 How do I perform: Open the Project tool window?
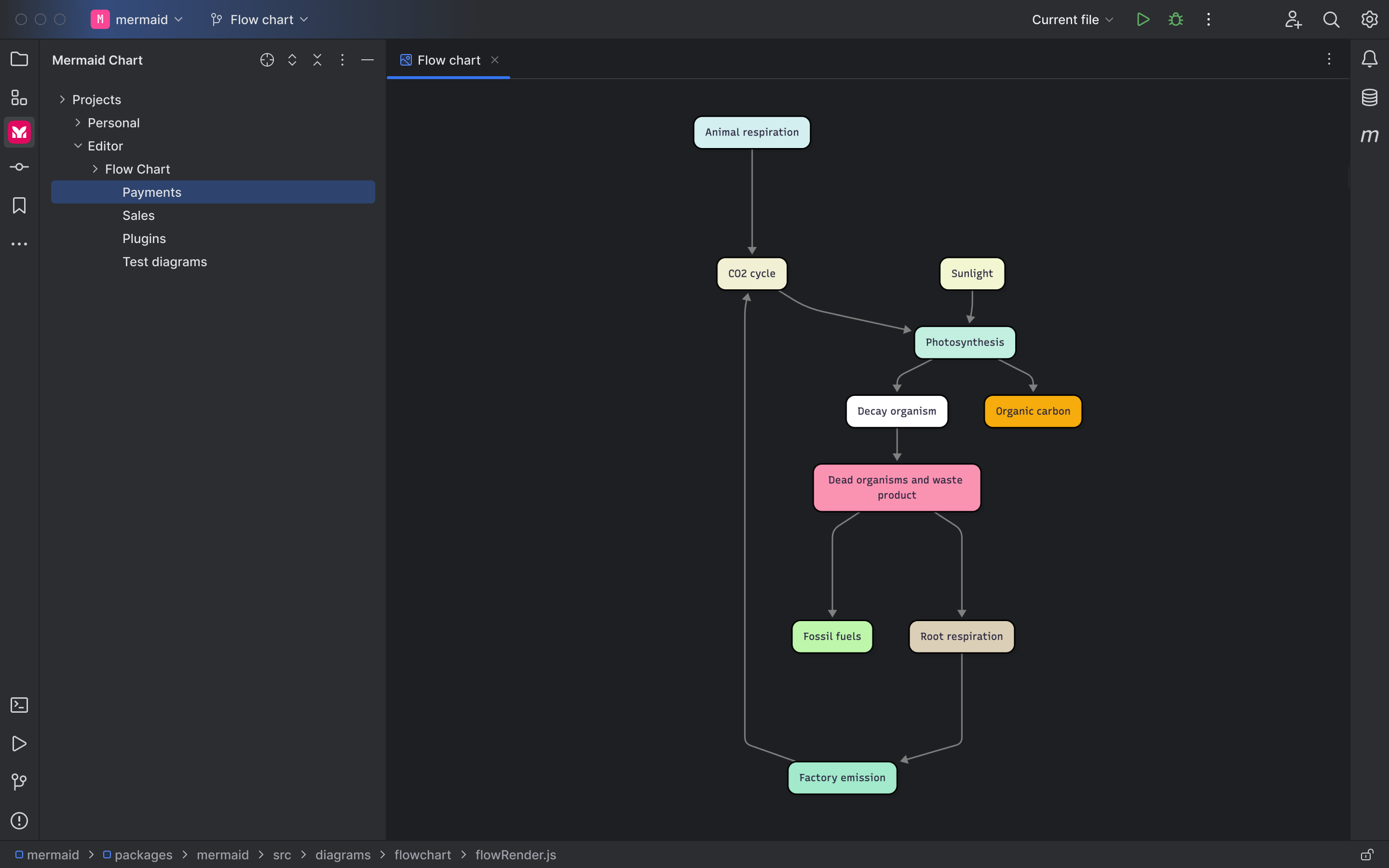[19, 59]
